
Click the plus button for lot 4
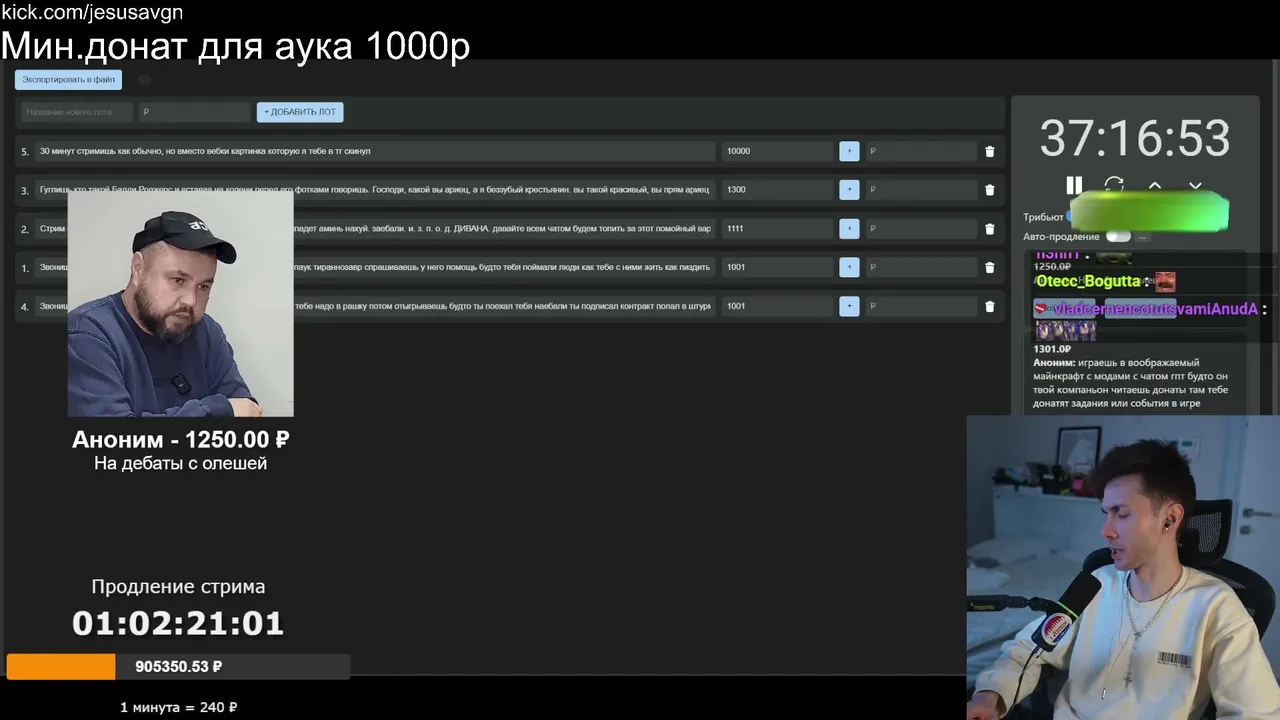(x=849, y=306)
